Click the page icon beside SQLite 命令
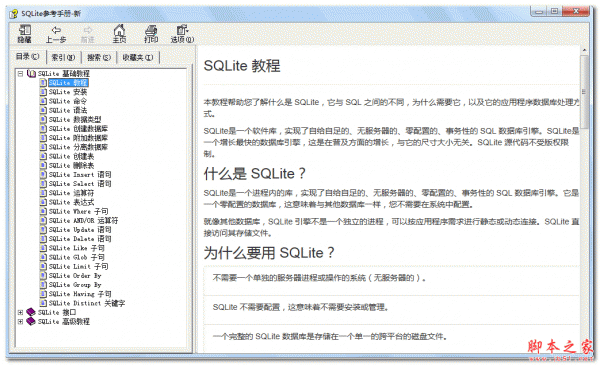Viewport: 600px width, 365px height. point(43,101)
